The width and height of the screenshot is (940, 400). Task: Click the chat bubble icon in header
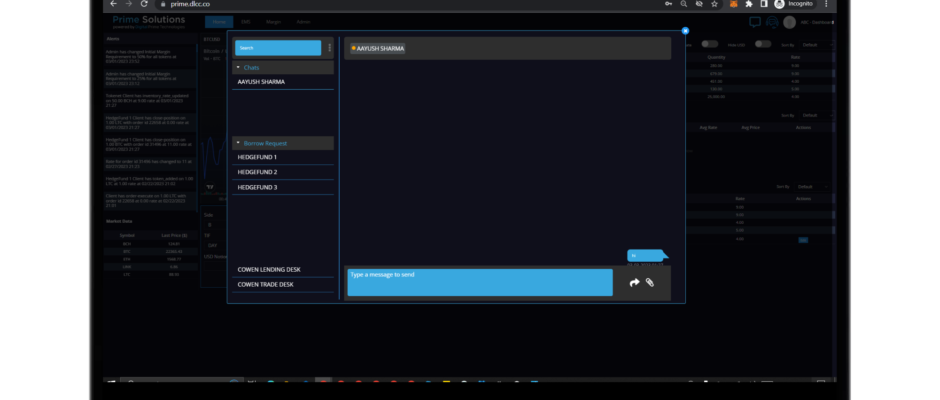pyautogui.click(x=755, y=21)
